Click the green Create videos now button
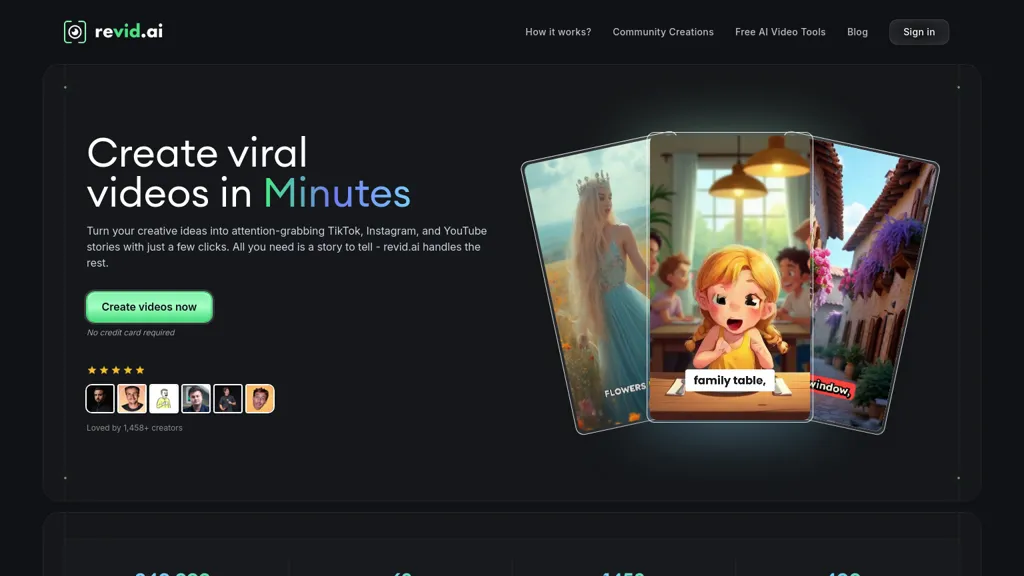1024x576 pixels. click(149, 307)
